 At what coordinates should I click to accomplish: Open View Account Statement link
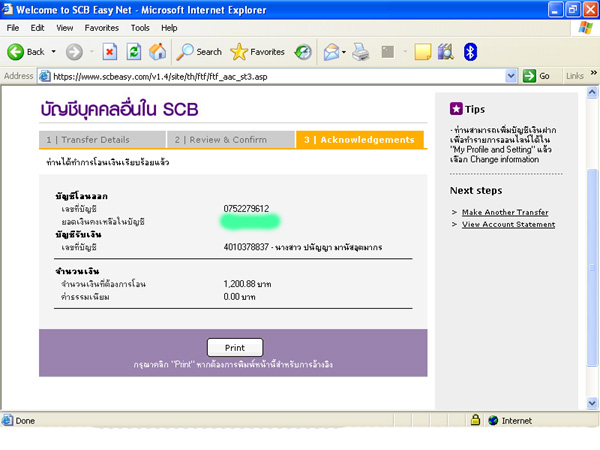tap(509, 224)
